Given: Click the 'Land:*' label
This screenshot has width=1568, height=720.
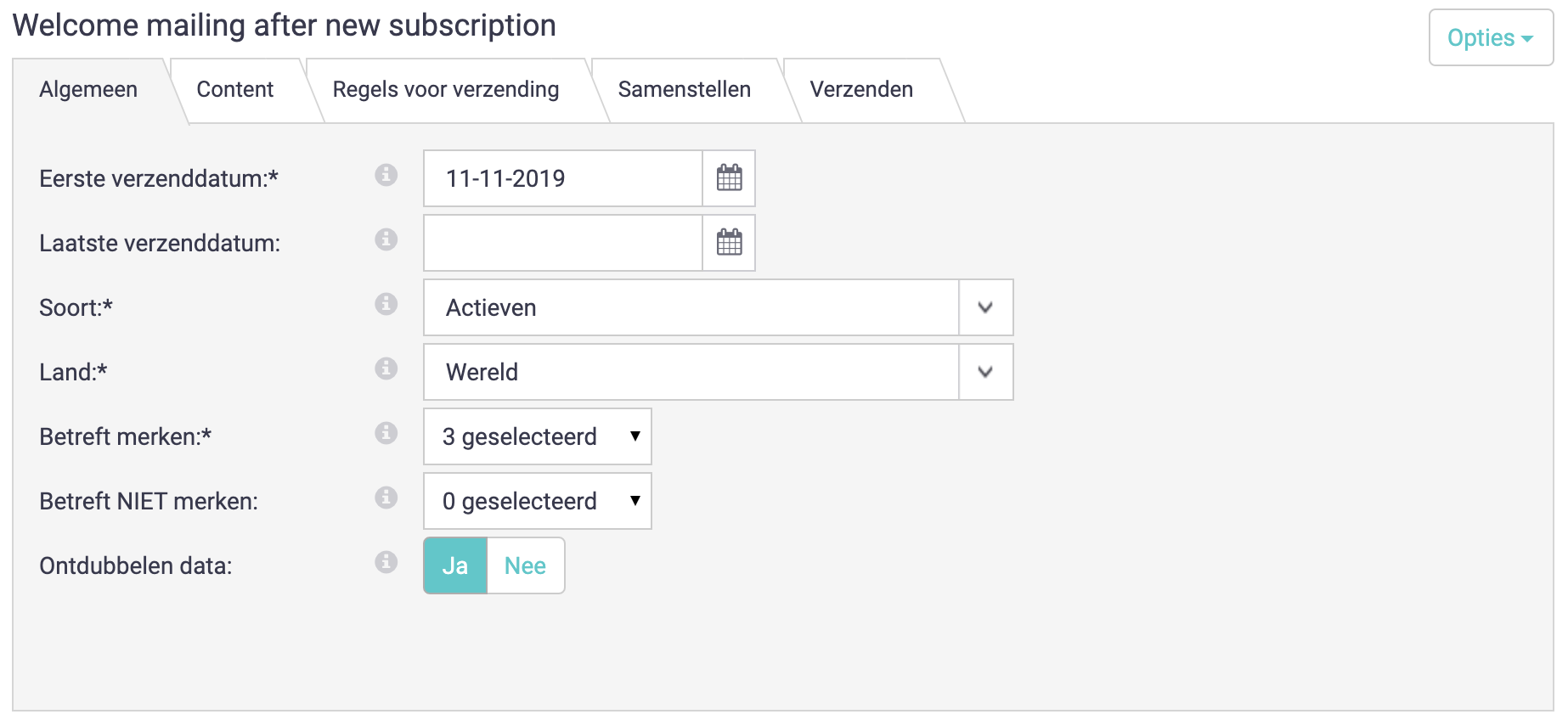Looking at the screenshot, I should tap(73, 372).
